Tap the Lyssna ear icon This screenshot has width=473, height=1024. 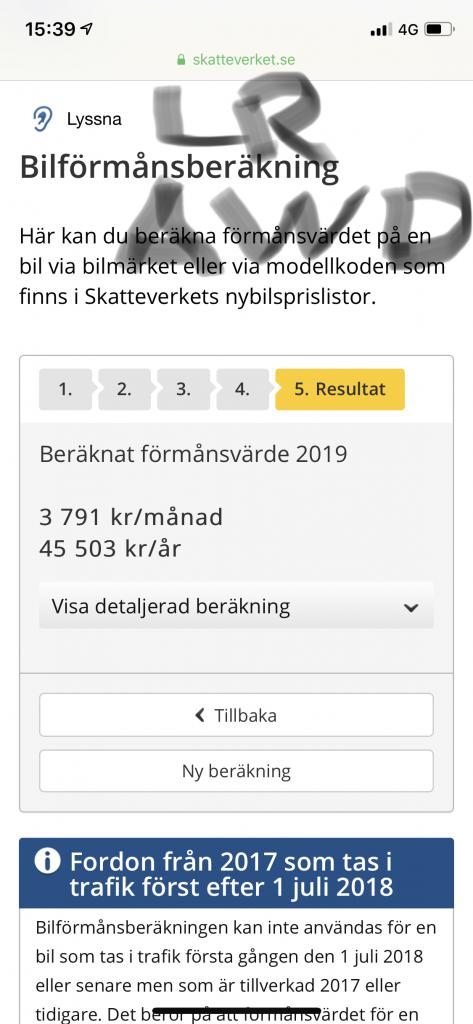[x=42, y=120]
